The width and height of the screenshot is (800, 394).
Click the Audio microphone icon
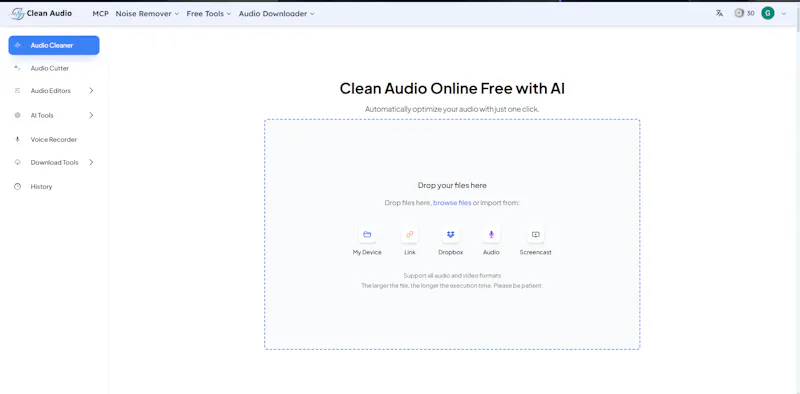tap(491, 235)
